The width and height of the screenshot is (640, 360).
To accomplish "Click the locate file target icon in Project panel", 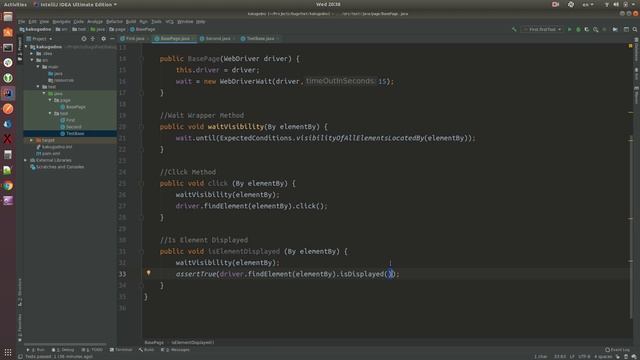I will [x=84, y=39].
